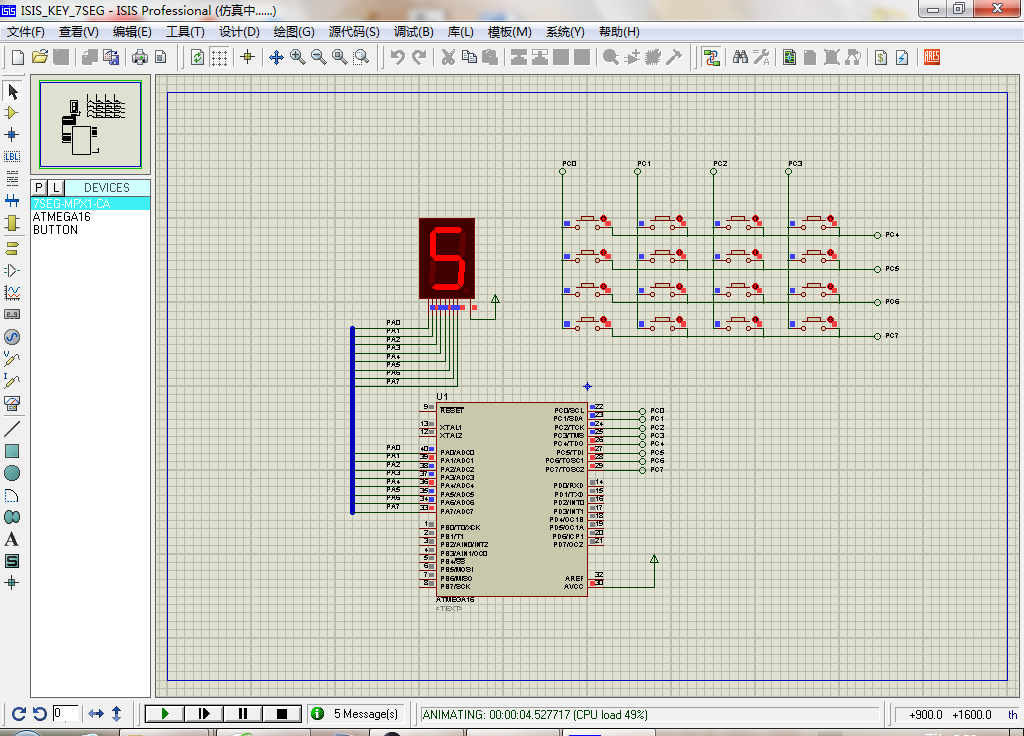This screenshot has height=736, width=1024.
Task: Click the Search and Tag binoculars icon
Action: (x=740, y=57)
